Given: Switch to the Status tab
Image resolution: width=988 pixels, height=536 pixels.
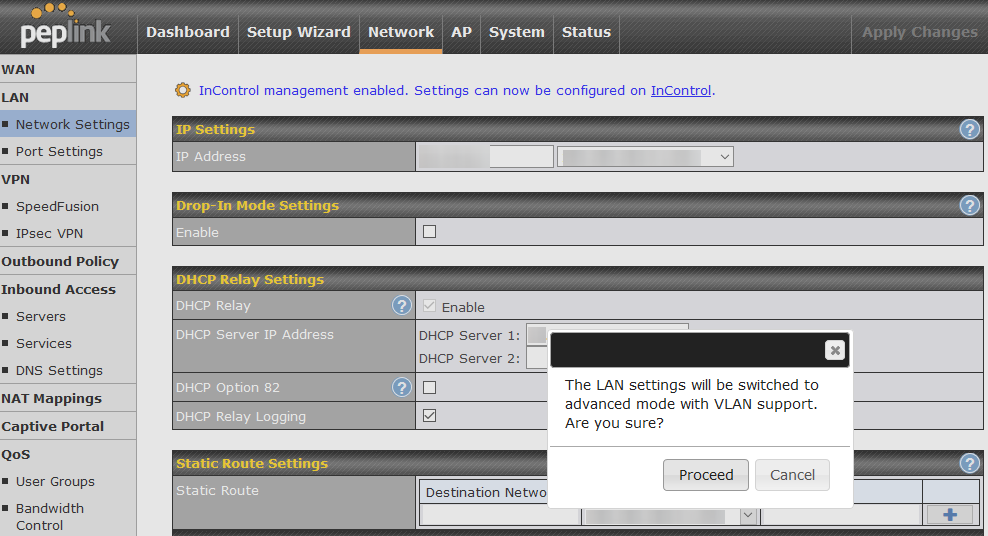Looking at the screenshot, I should point(586,32).
